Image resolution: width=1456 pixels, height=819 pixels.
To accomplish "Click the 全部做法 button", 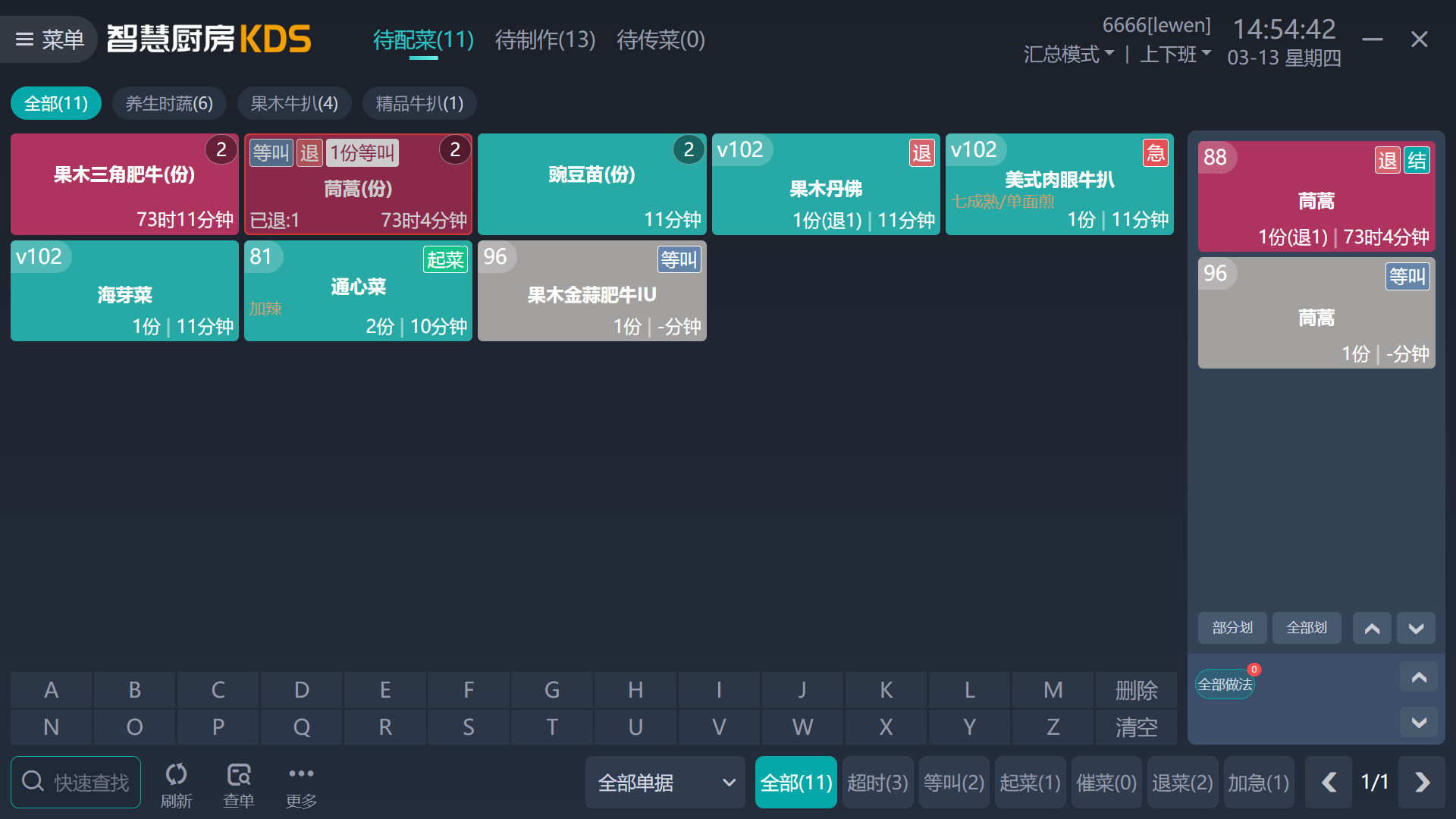I will pyautogui.click(x=1224, y=683).
